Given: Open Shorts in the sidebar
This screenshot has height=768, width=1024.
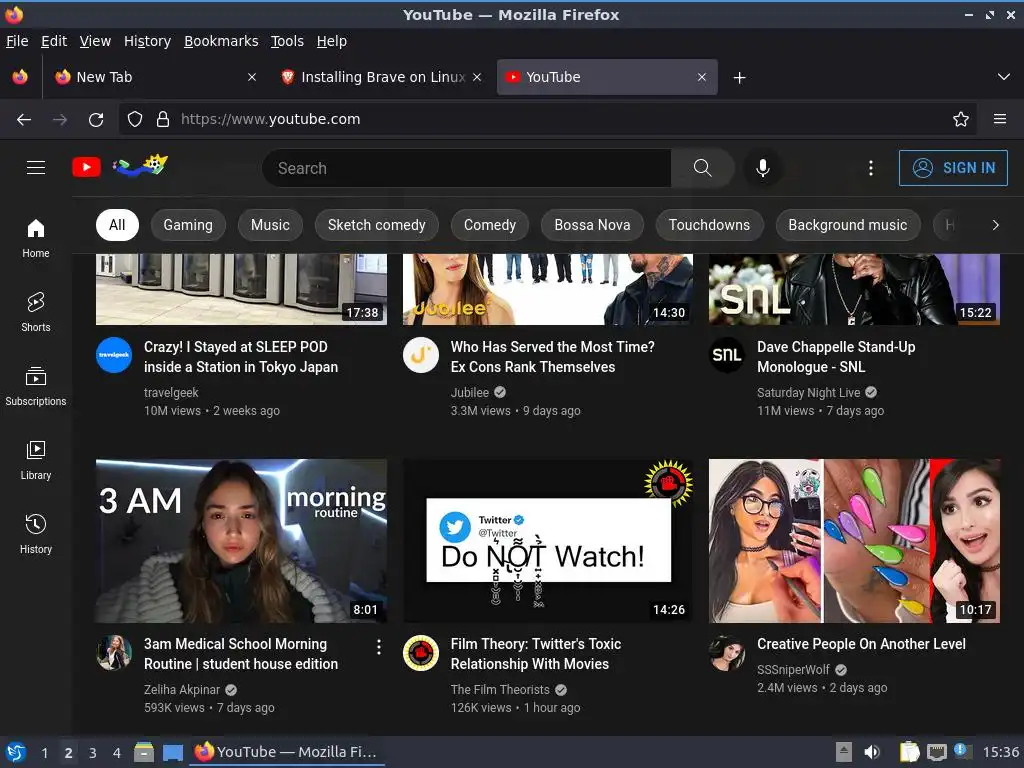Looking at the screenshot, I should point(36,312).
